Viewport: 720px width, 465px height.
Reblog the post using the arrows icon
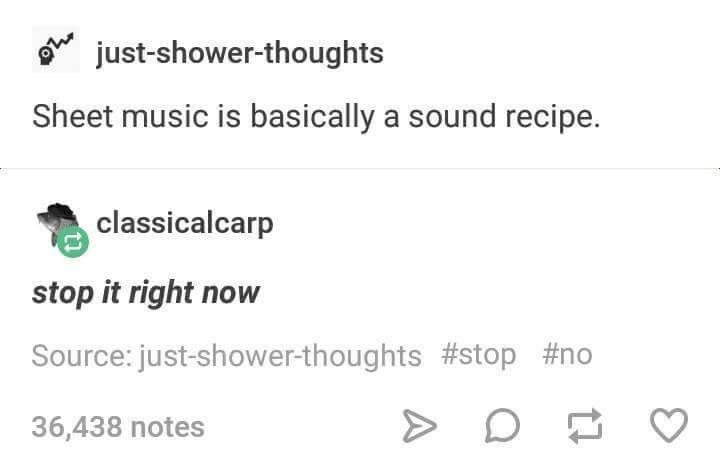coord(585,426)
